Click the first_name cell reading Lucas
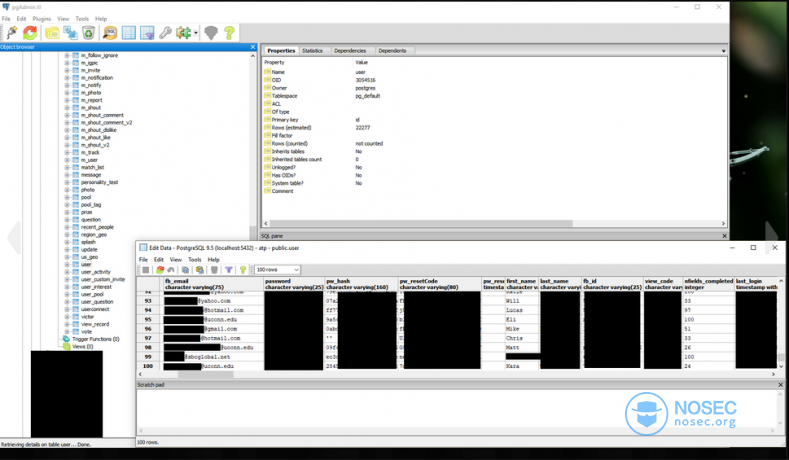789x460 pixels. 522,310
